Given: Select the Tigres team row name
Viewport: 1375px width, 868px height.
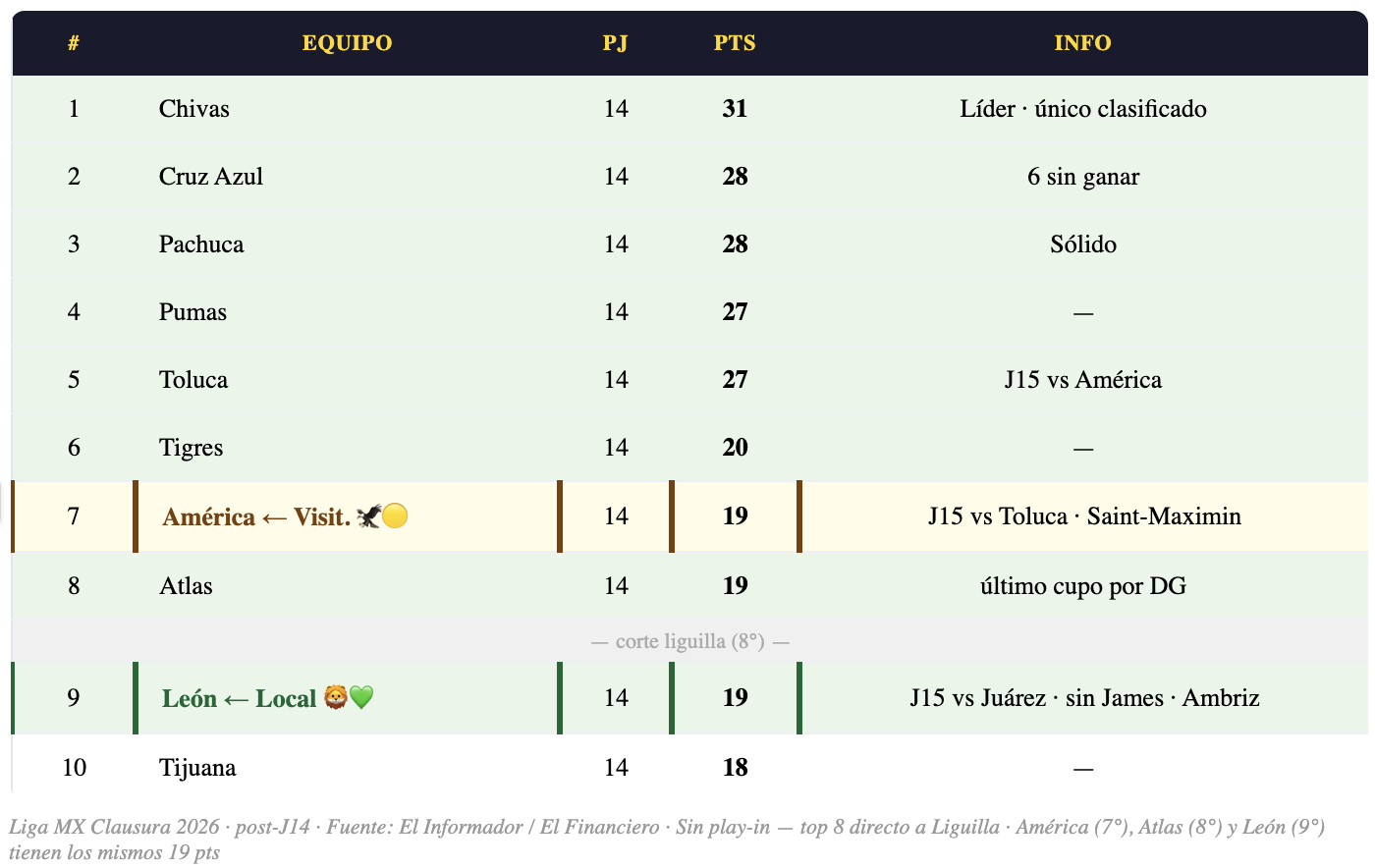Looking at the screenshot, I should pyautogui.click(x=191, y=448).
